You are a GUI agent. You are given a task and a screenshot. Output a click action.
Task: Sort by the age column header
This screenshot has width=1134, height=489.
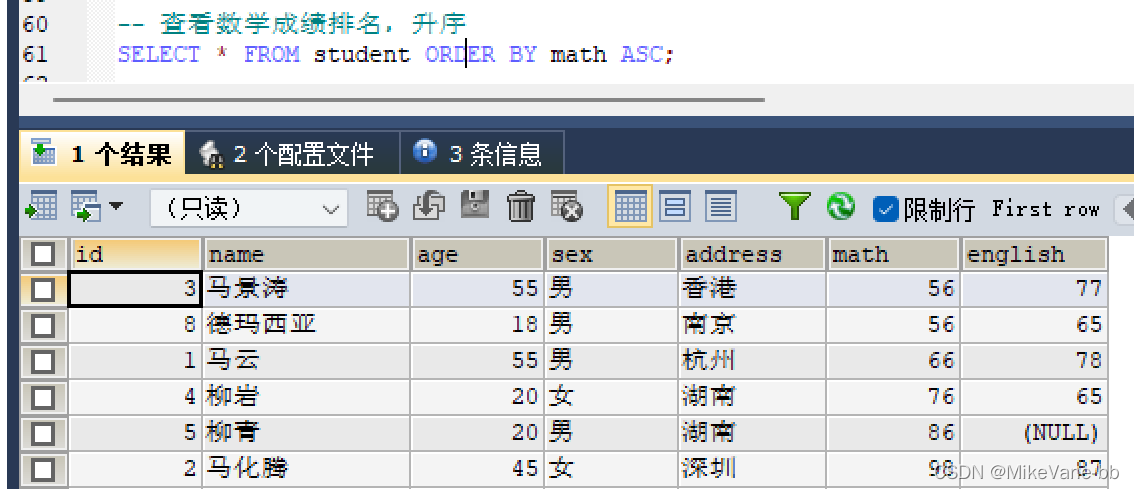[x=477, y=254]
